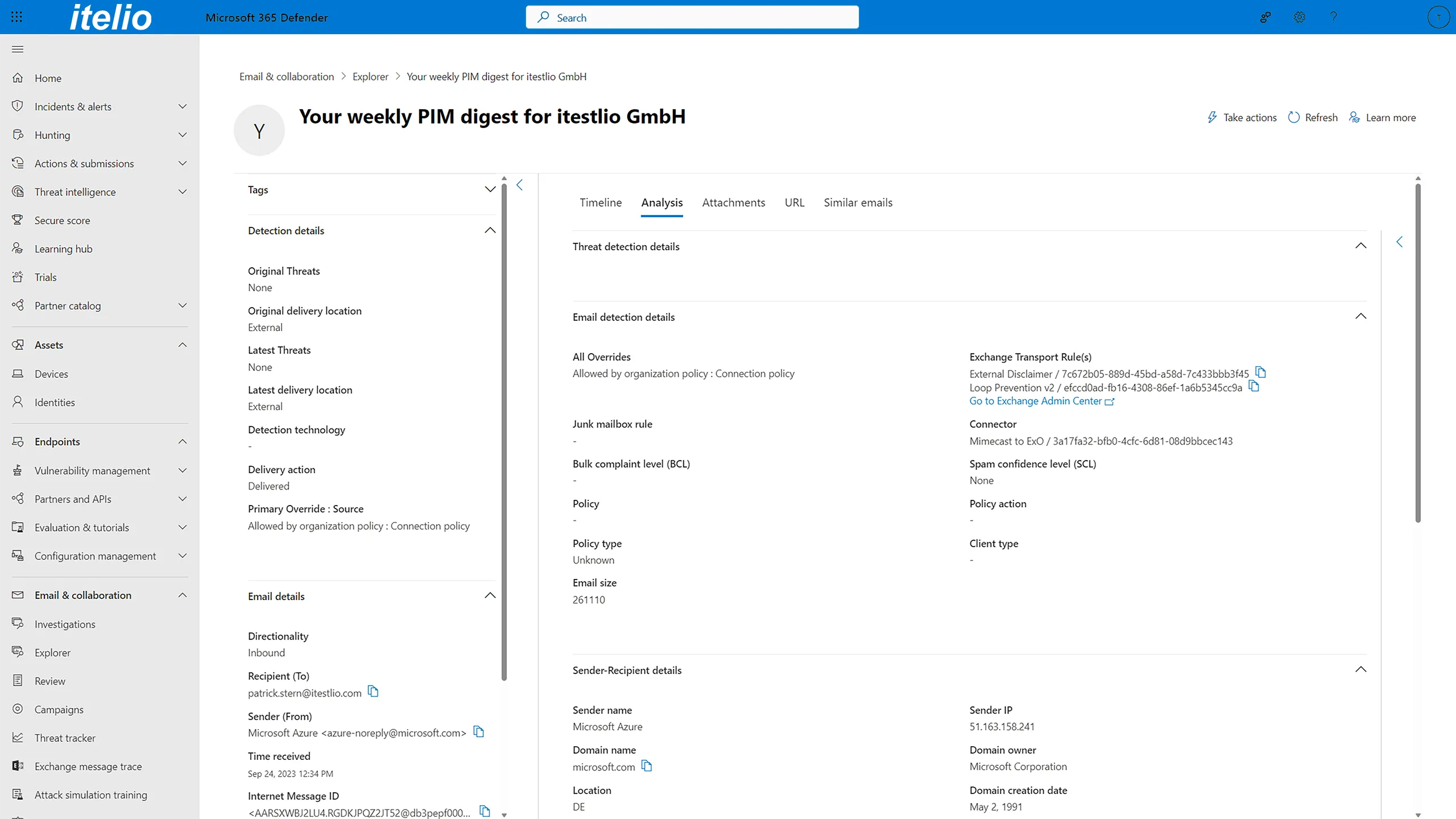Click Email & collaboration breadcrumb

tap(287, 76)
